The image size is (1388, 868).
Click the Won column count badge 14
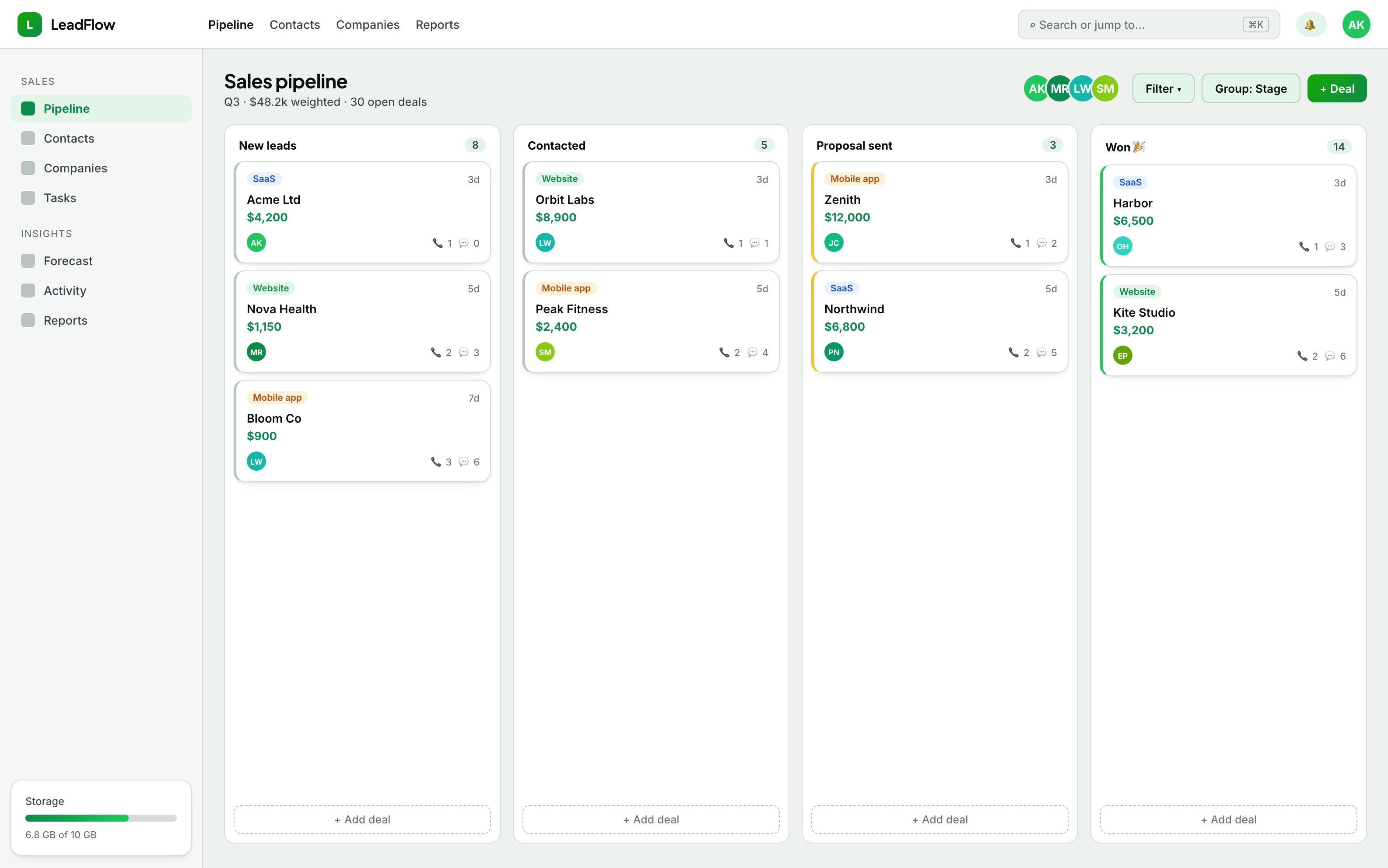pyautogui.click(x=1339, y=147)
